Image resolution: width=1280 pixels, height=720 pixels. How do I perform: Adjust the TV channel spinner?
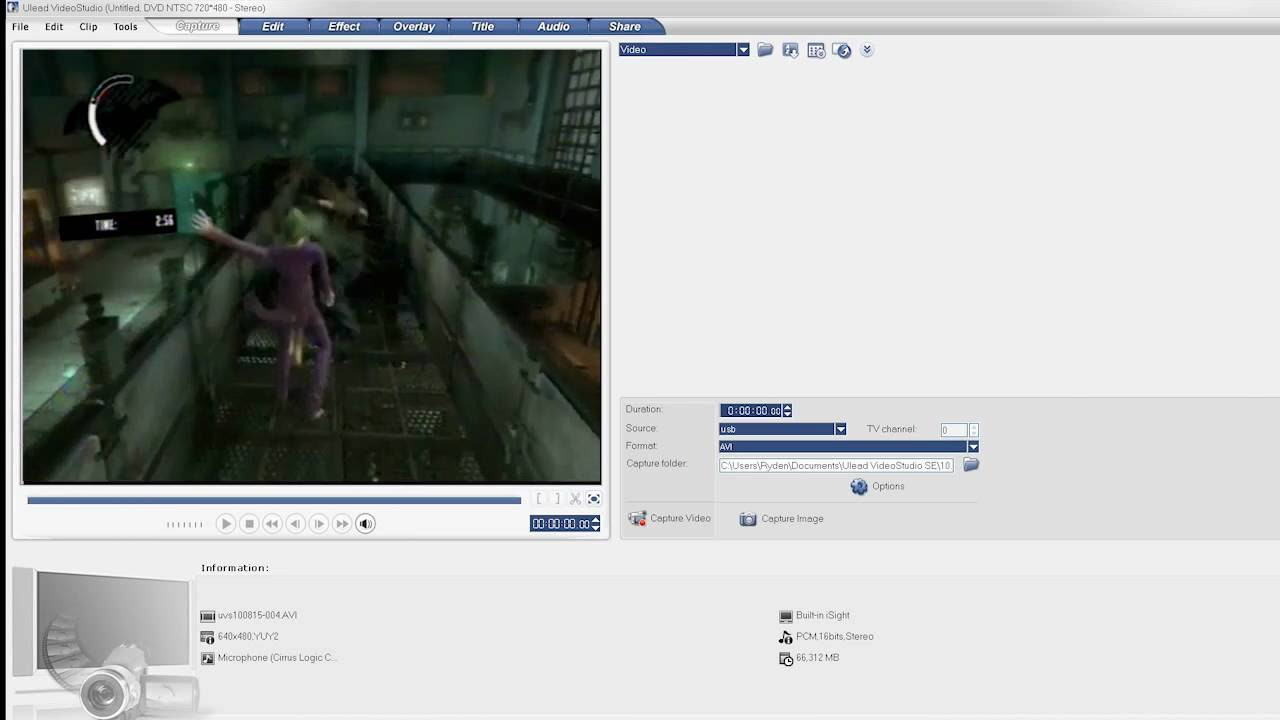[973, 430]
